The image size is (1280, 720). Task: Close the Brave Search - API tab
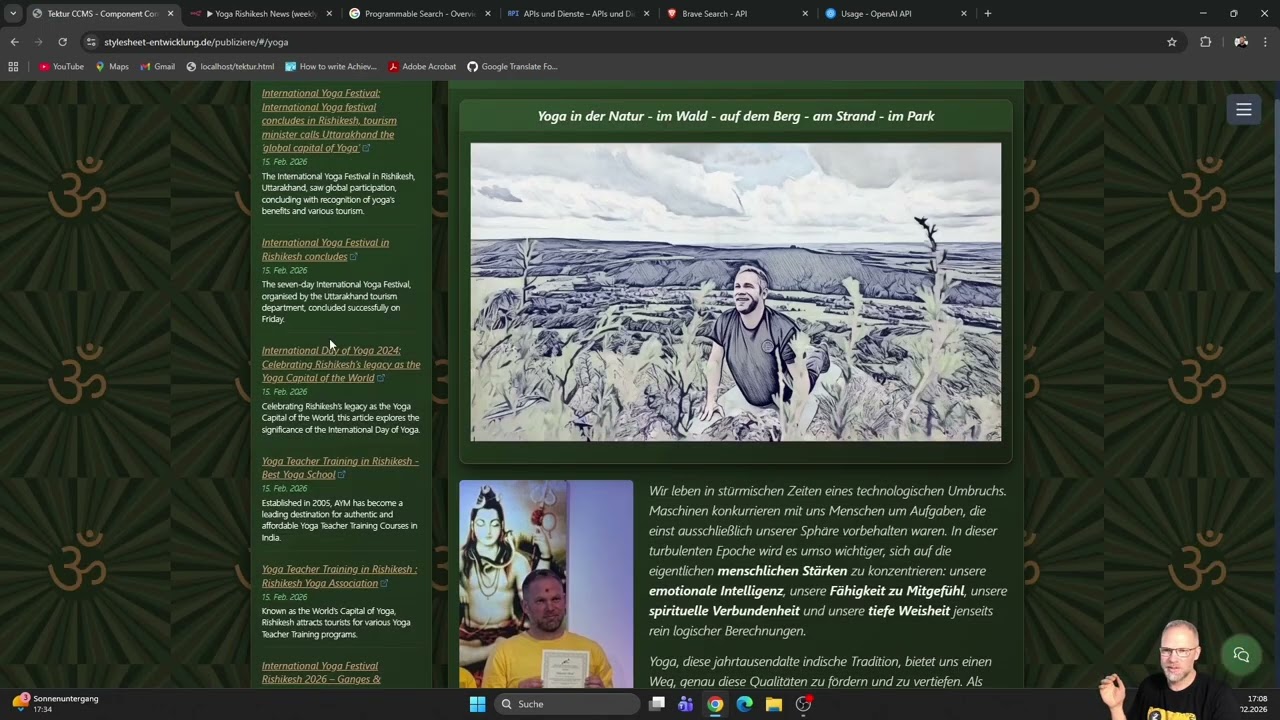pos(805,14)
